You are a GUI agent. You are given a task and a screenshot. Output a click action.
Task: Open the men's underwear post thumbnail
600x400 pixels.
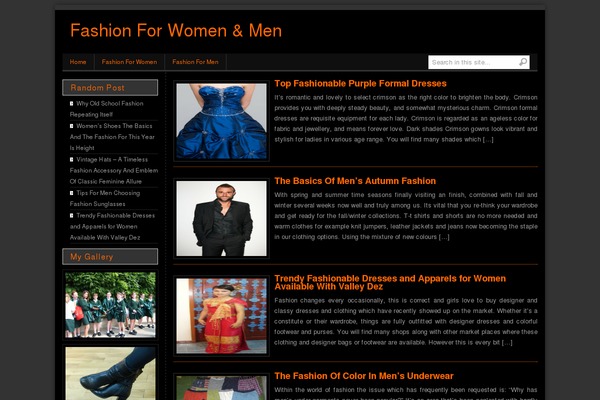click(x=221, y=387)
